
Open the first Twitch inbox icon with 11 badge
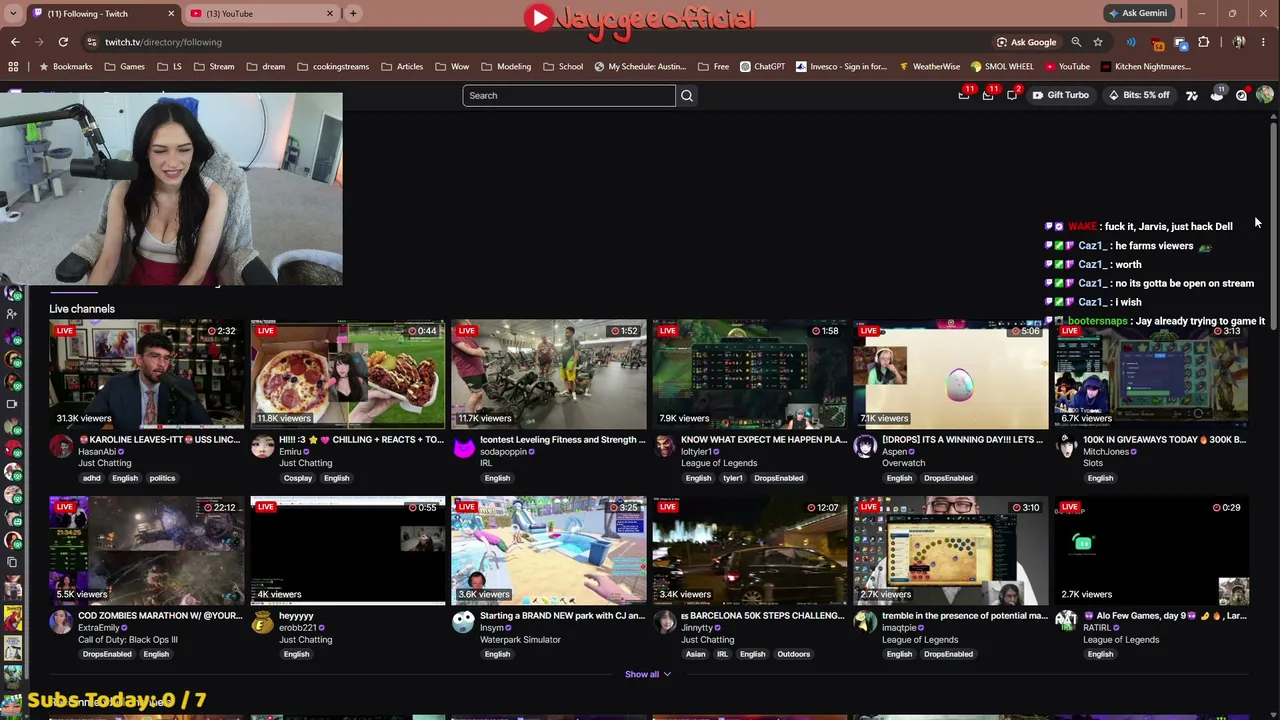964,95
